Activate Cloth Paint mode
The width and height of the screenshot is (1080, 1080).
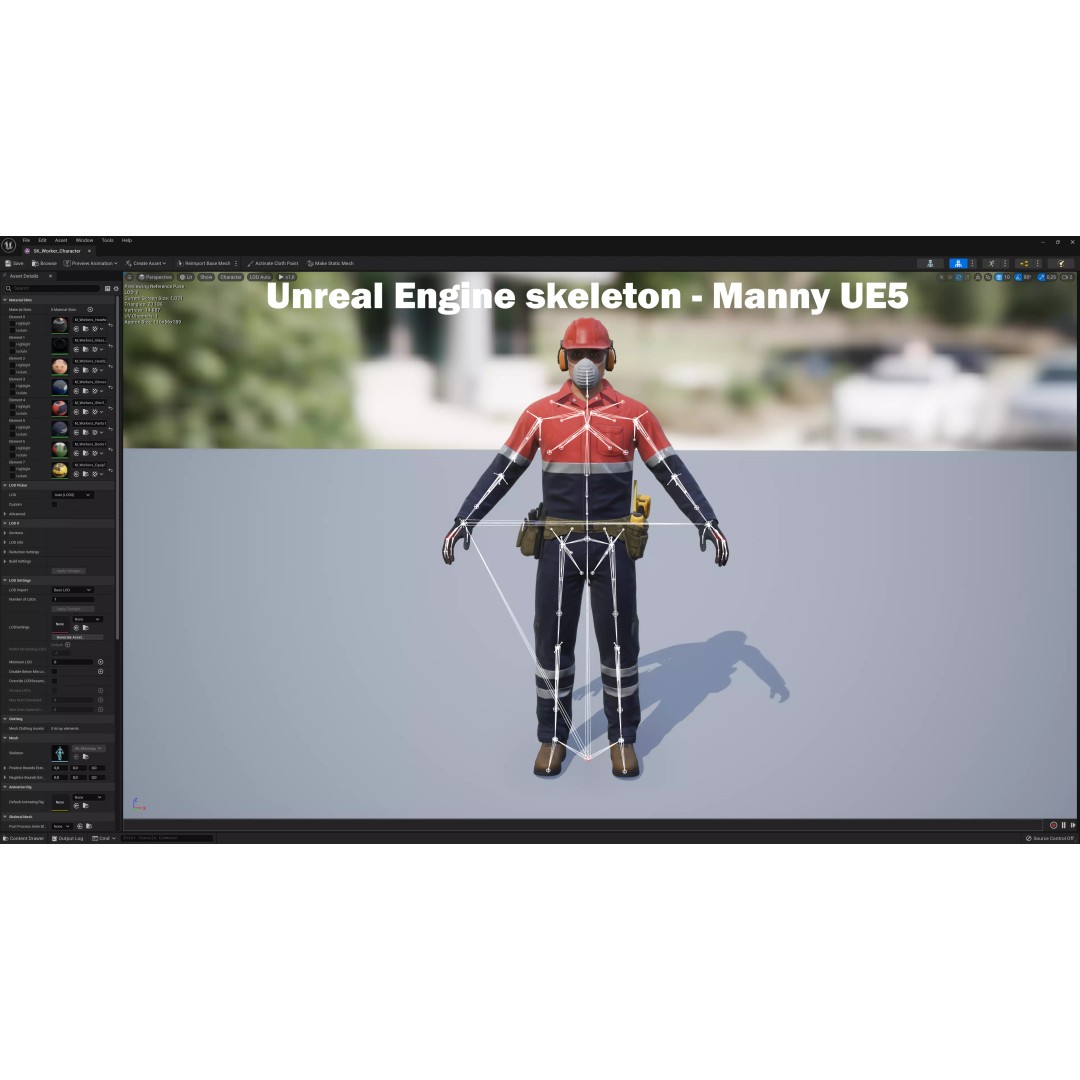tap(275, 263)
